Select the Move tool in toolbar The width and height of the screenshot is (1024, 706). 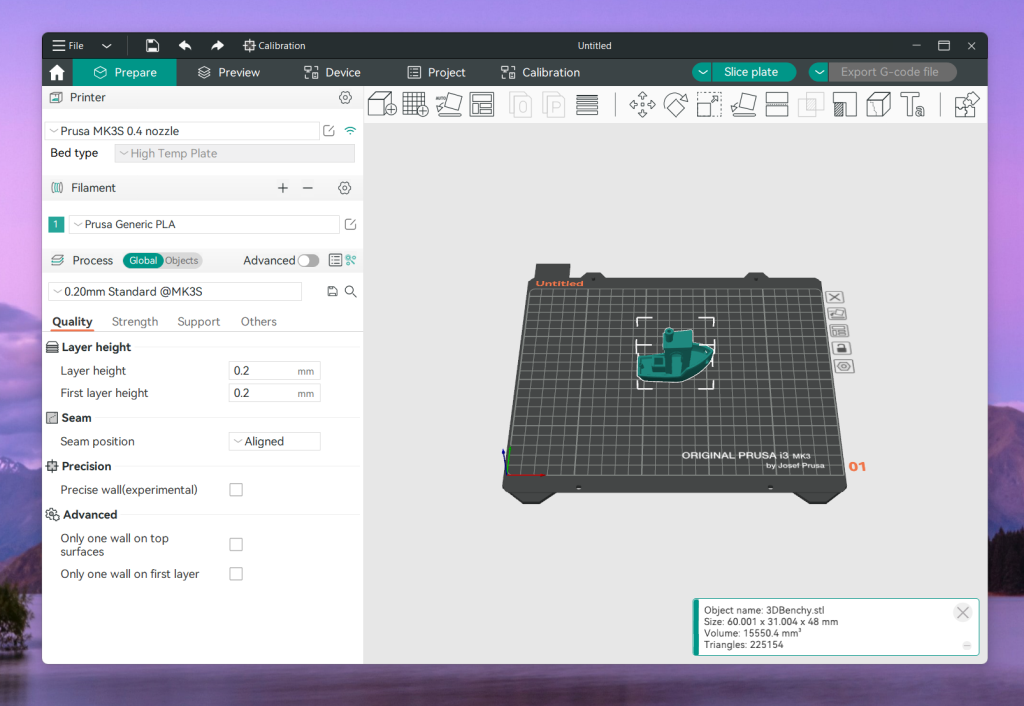tap(642, 104)
